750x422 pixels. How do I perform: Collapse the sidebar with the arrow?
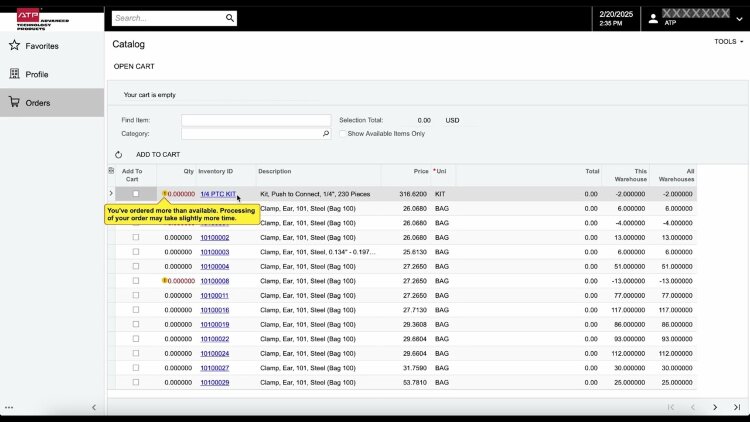(94, 407)
